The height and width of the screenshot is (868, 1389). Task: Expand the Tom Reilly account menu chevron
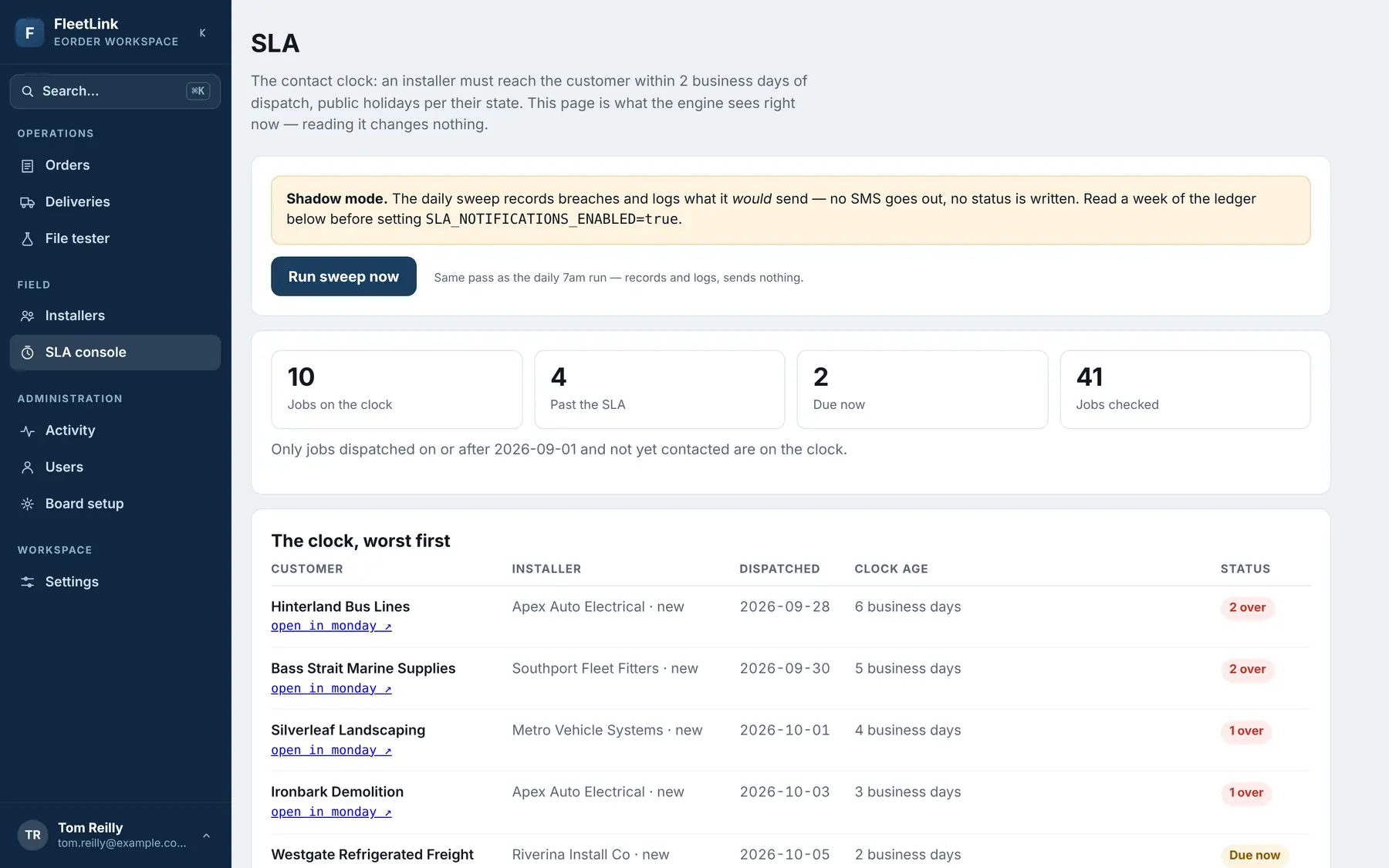206,836
